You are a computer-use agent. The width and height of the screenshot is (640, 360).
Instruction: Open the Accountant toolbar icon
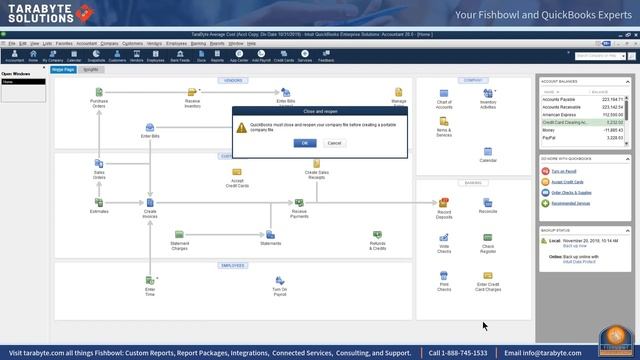[15, 56]
